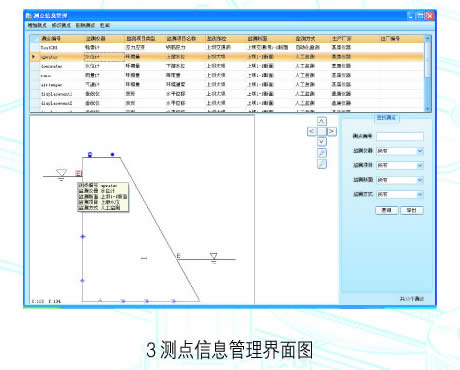Pan the dam view right with arrow button
460x370 pixels.
pyautogui.click(x=332, y=132)
